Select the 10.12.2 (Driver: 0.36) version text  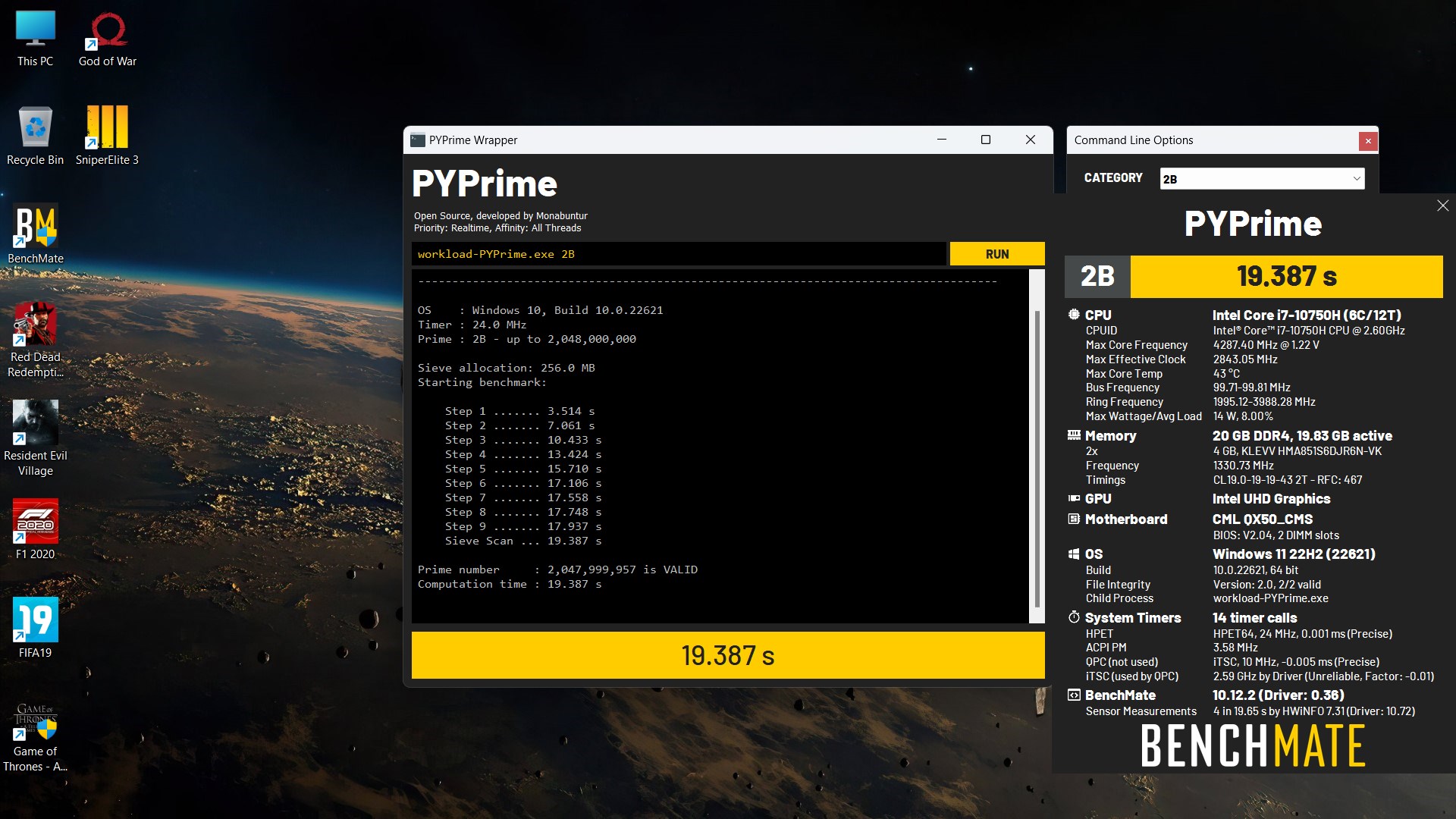(x=1278, y=695)
